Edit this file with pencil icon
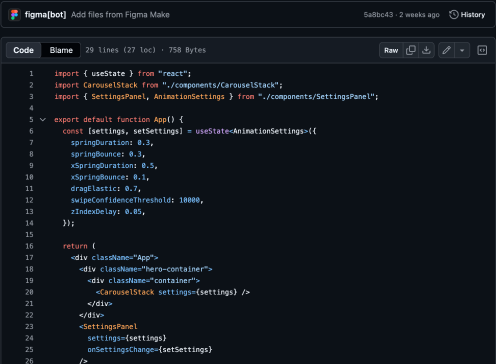 tap(446, 50)
